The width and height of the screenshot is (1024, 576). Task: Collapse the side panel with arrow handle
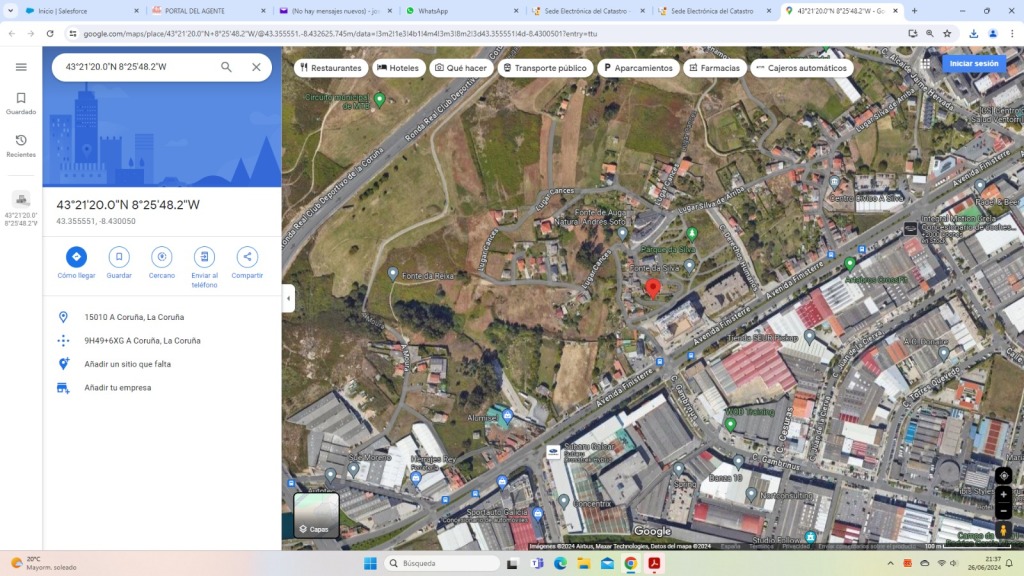[288, 298]
